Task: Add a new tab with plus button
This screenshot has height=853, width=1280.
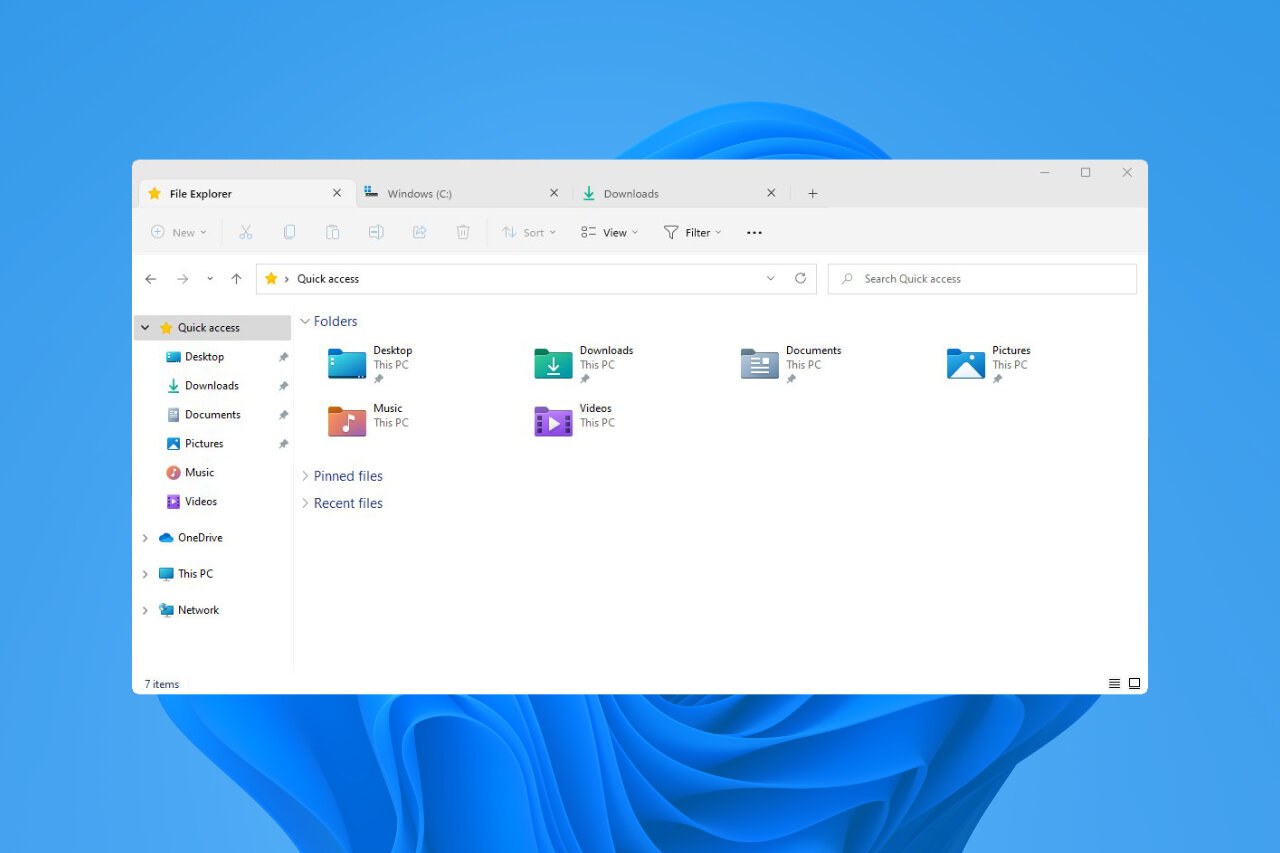Action: tap(812, 193)
